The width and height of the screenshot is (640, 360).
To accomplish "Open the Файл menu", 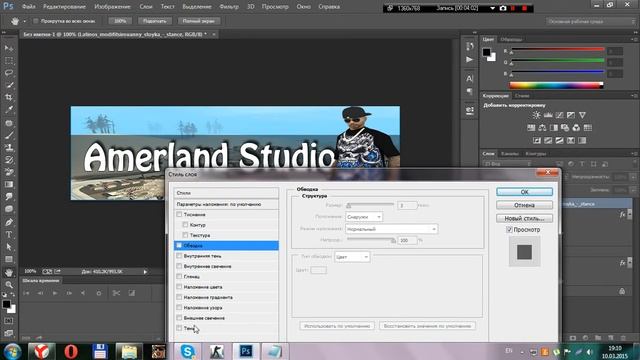I will click(28, 7).
